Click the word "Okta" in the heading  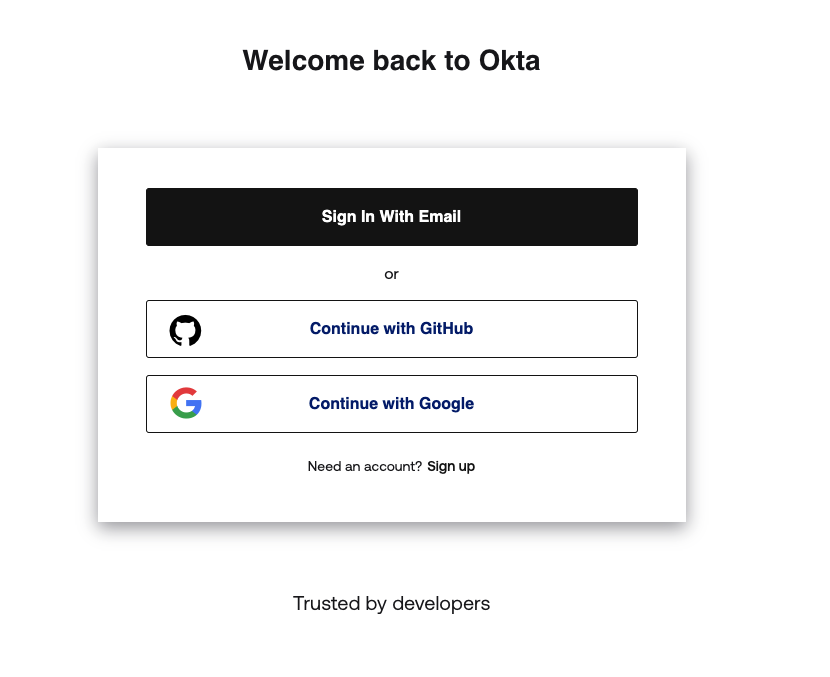click(509, 60)
